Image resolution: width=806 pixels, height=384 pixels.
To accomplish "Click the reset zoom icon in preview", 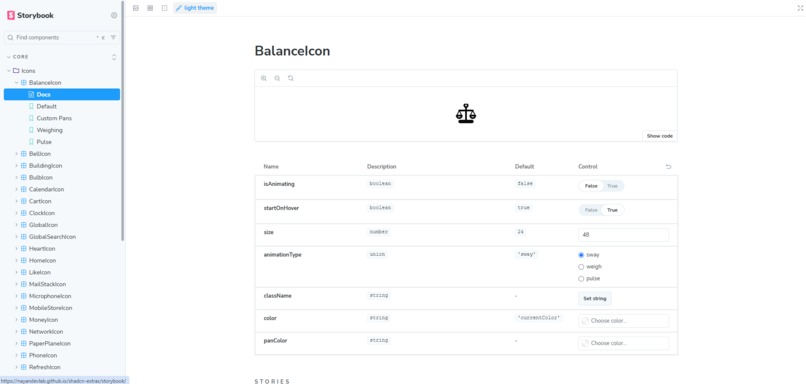I will pyautogui.click(x=291, y=78).
